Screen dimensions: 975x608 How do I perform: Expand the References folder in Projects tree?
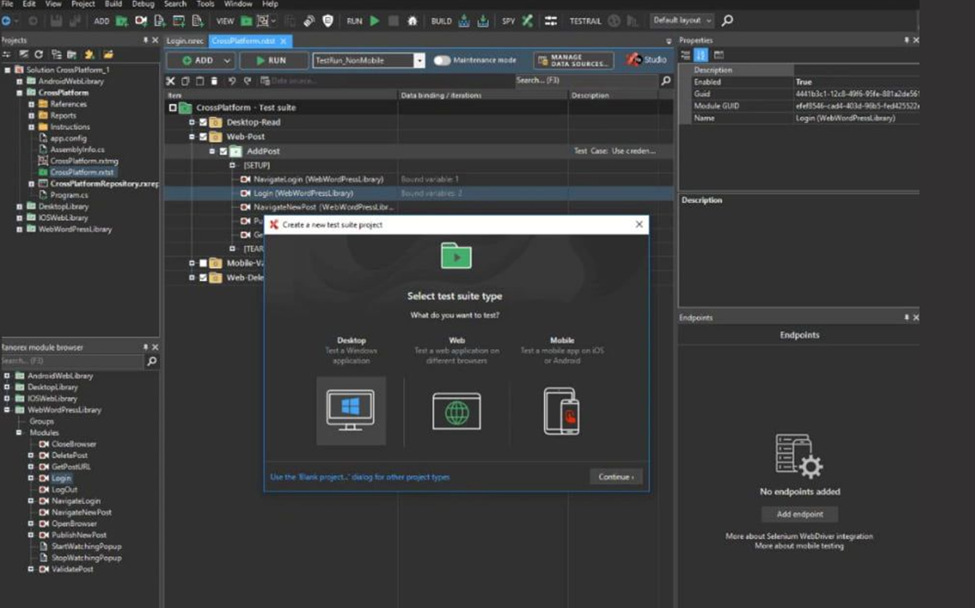[31, 104]
